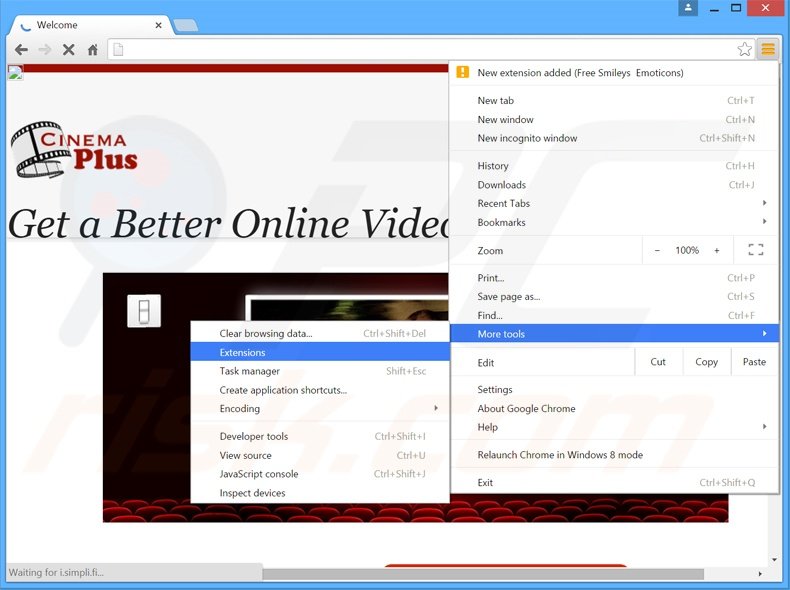Open the Chrome user profile icon
Image resolution: width=790 pixels, height=590 pixels.
point(688,8)
